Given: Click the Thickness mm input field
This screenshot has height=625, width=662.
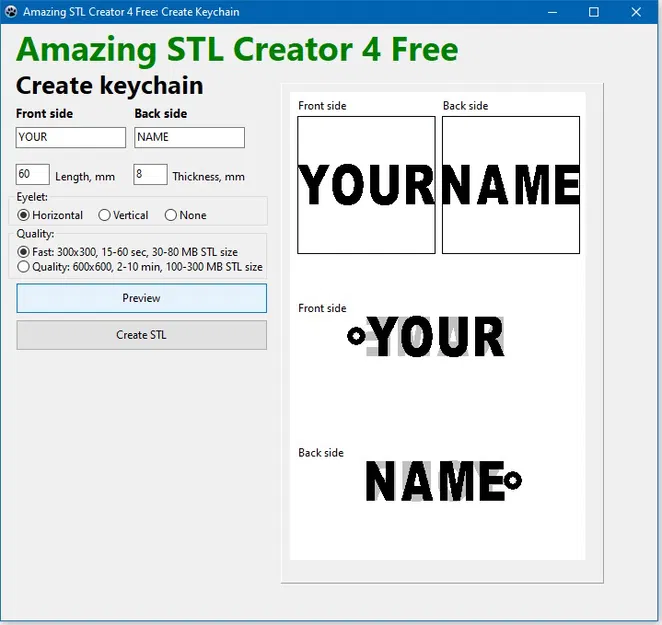Looking at the screenshot, I should point(150,174).
